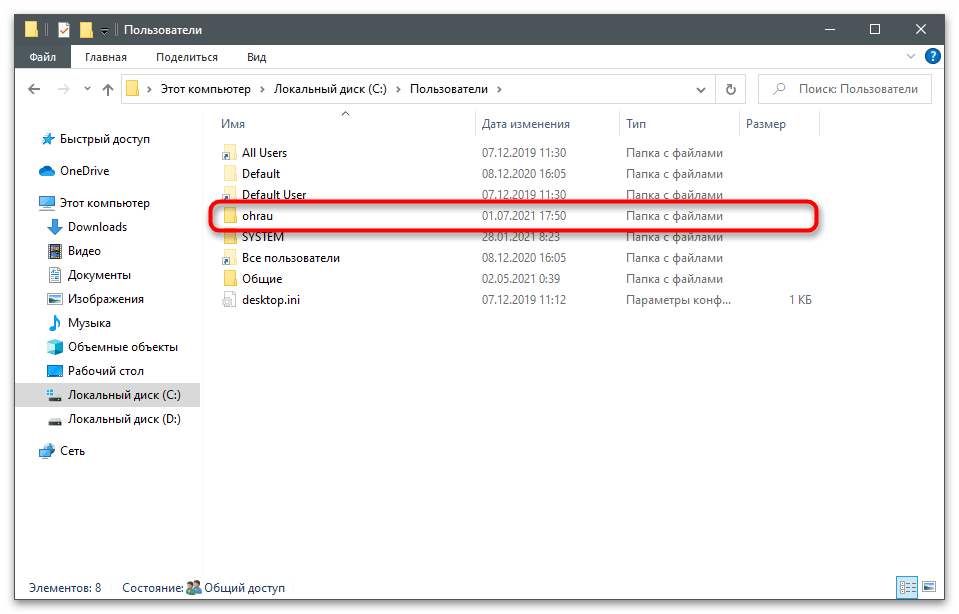
Task: Select Сеть in the navigation pane
Action: pos(72,451)
